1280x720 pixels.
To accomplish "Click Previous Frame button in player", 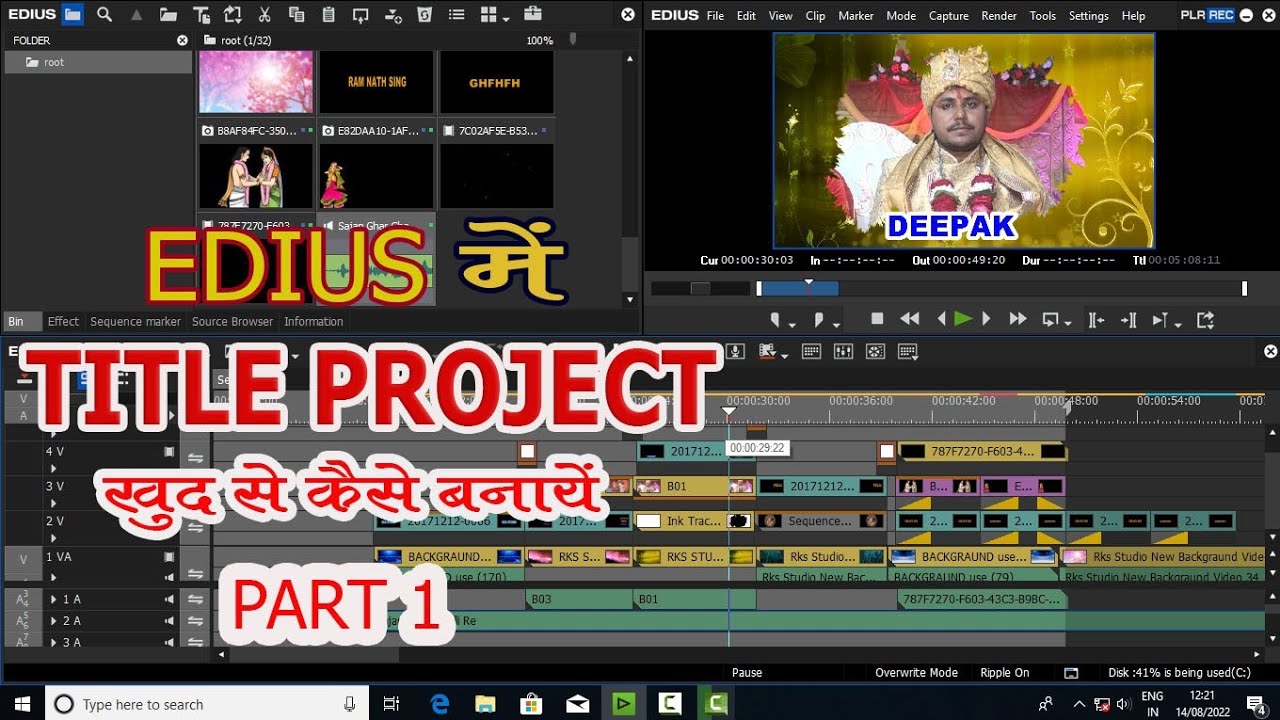I will pyautogui.click(x=940, y=319).
